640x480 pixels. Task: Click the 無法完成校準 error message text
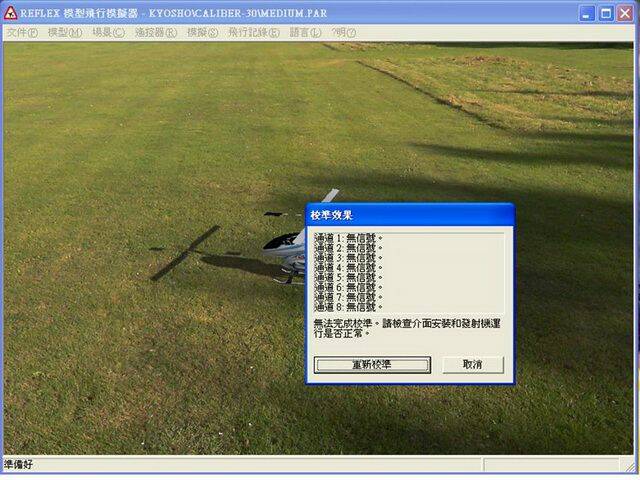coord(407,329)
